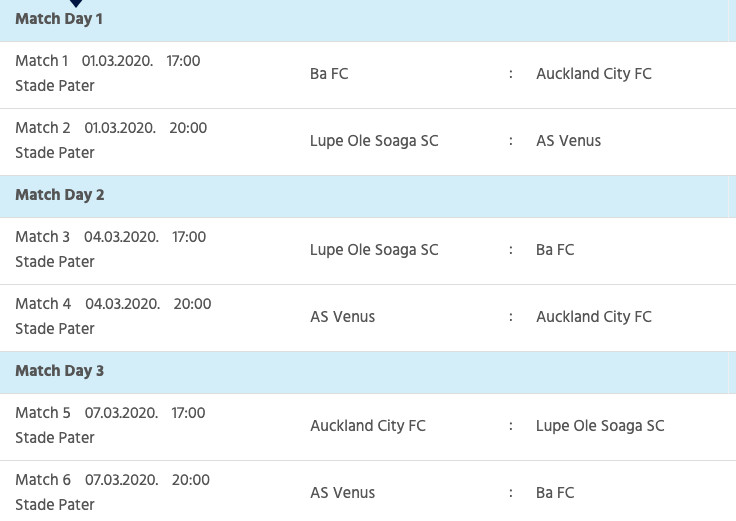736x521 pixels.
Task: Click Auckland City FC in Match 1
Action: [593, 74]
